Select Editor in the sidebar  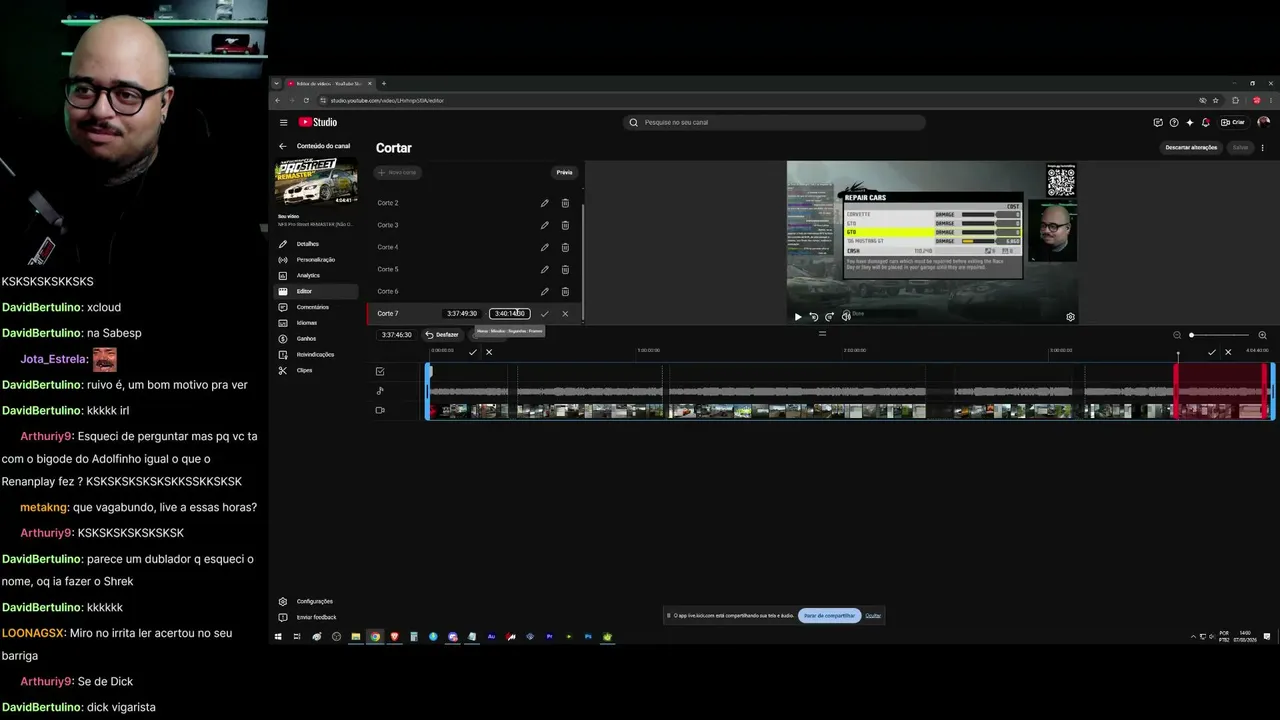(x=315, y=292)
